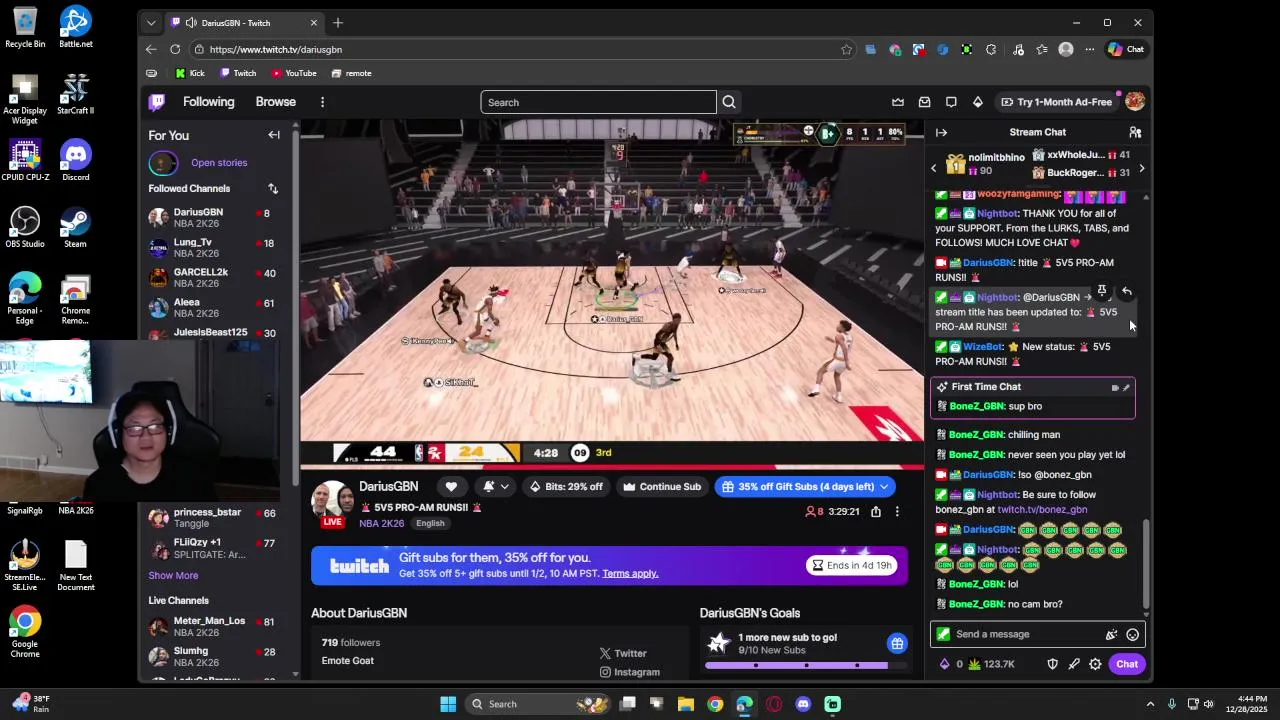The height and width of the screenshot is (720, 1280).
Task: Open the celebration power-ups icon in chat box
Action: tap(1111, 634)
